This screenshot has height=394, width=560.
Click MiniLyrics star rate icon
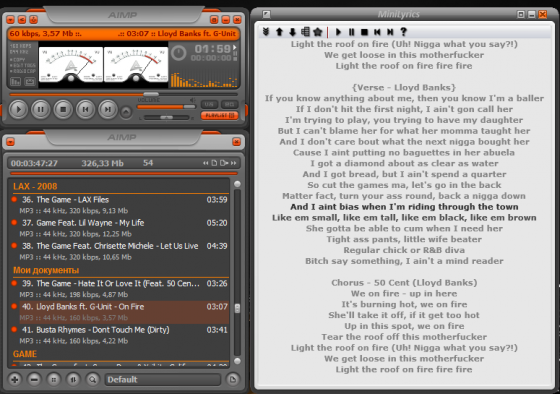tap(318, 32)
